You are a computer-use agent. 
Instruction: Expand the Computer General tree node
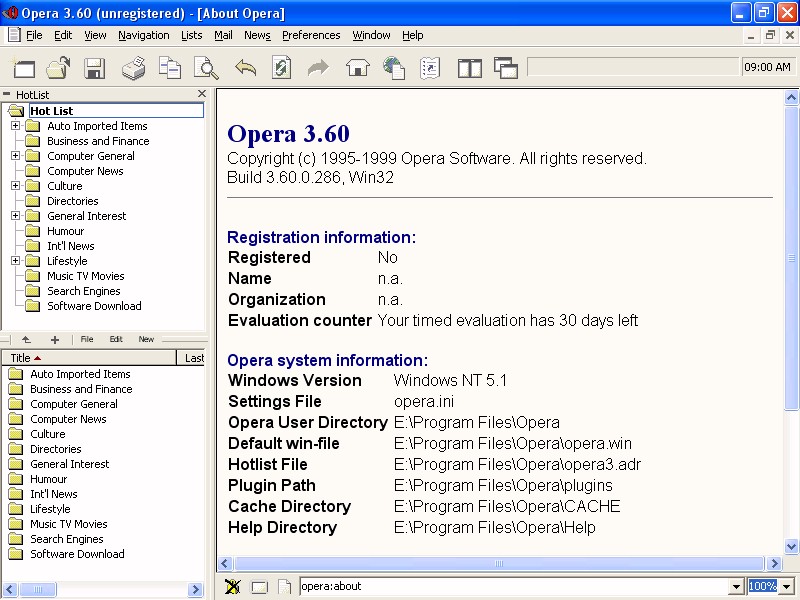click(x=16, y=156)
